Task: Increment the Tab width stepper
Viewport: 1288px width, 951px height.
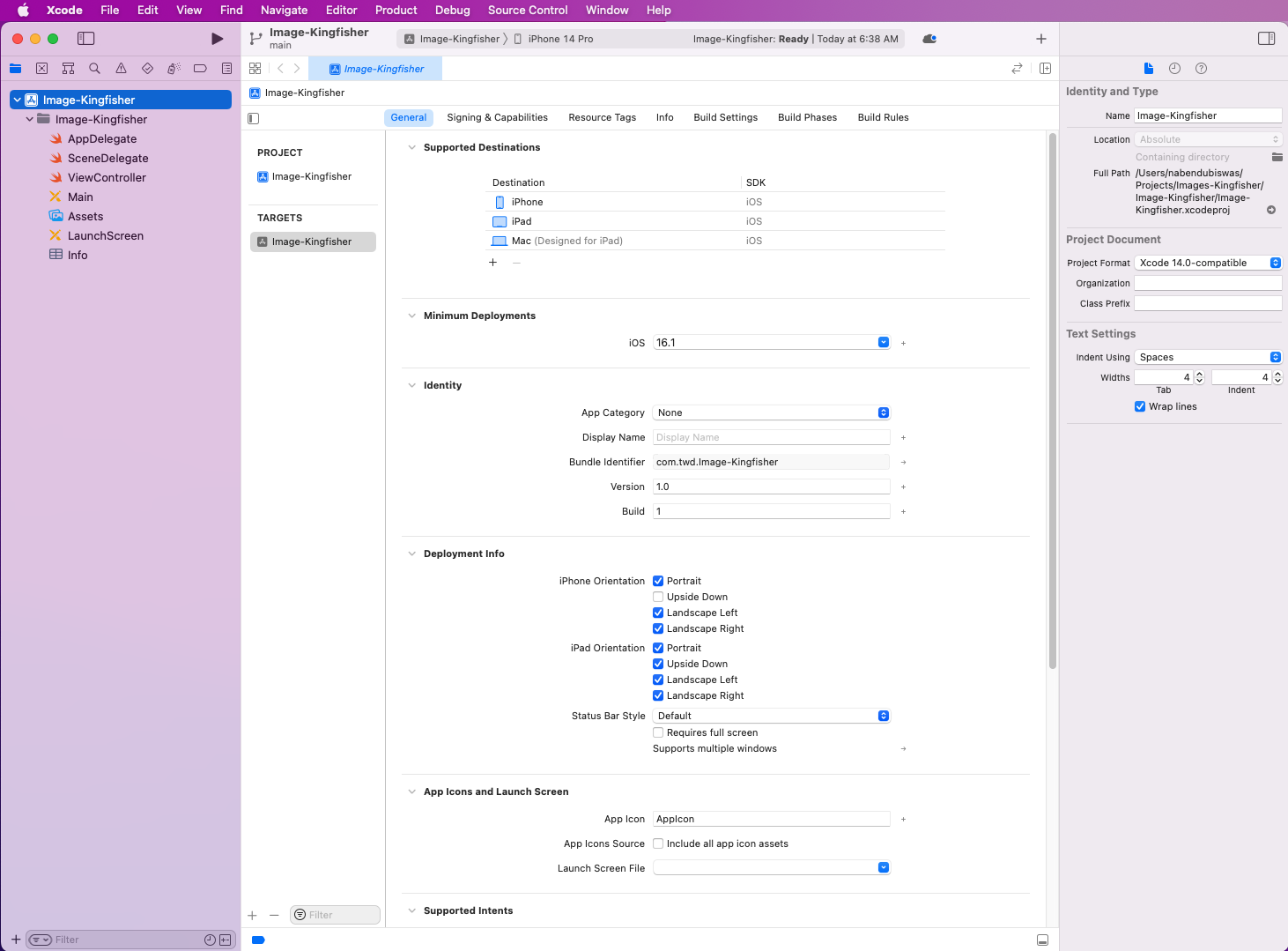Action: coord(1199,375)
